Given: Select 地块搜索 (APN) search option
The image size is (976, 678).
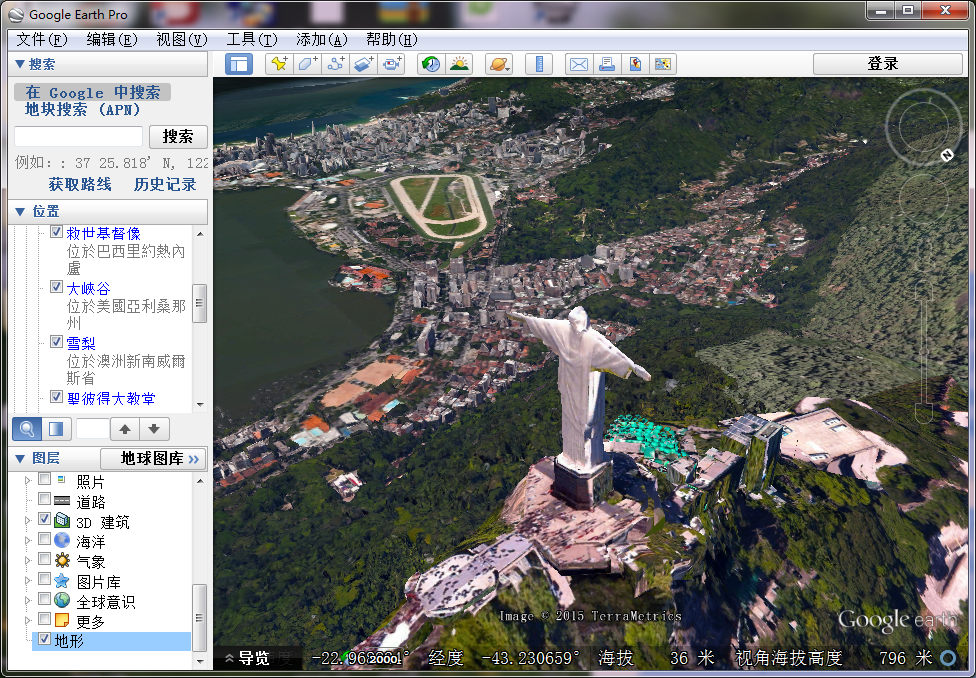Looking at the screenshot, I should coord(83,110).
